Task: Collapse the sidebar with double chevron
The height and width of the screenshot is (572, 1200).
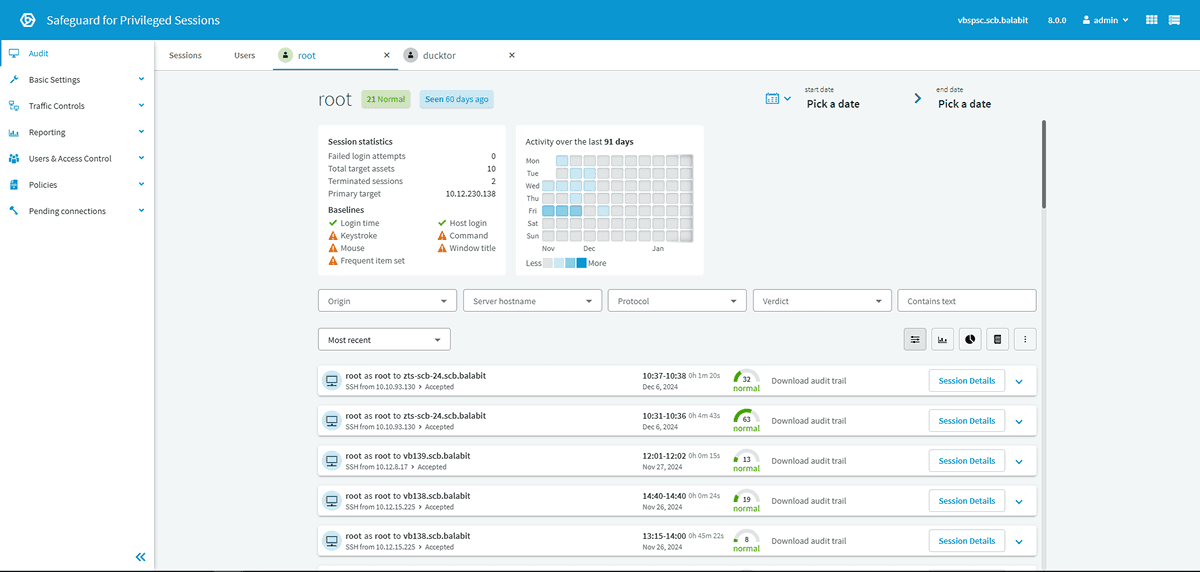Action: coord(141,557)
